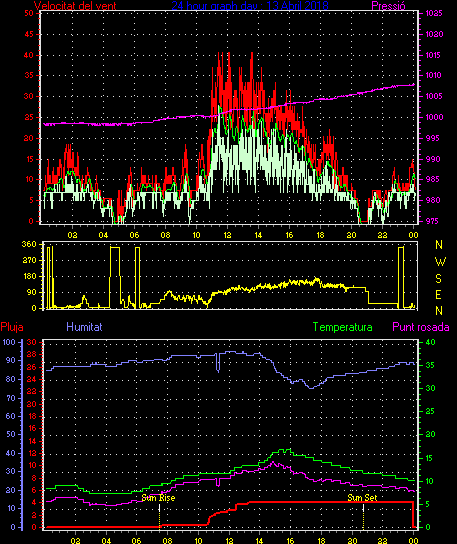The width and height of the screenshot is (457, 544).
Task: Click the "100" humidity axis value
Action: point(9,342)
